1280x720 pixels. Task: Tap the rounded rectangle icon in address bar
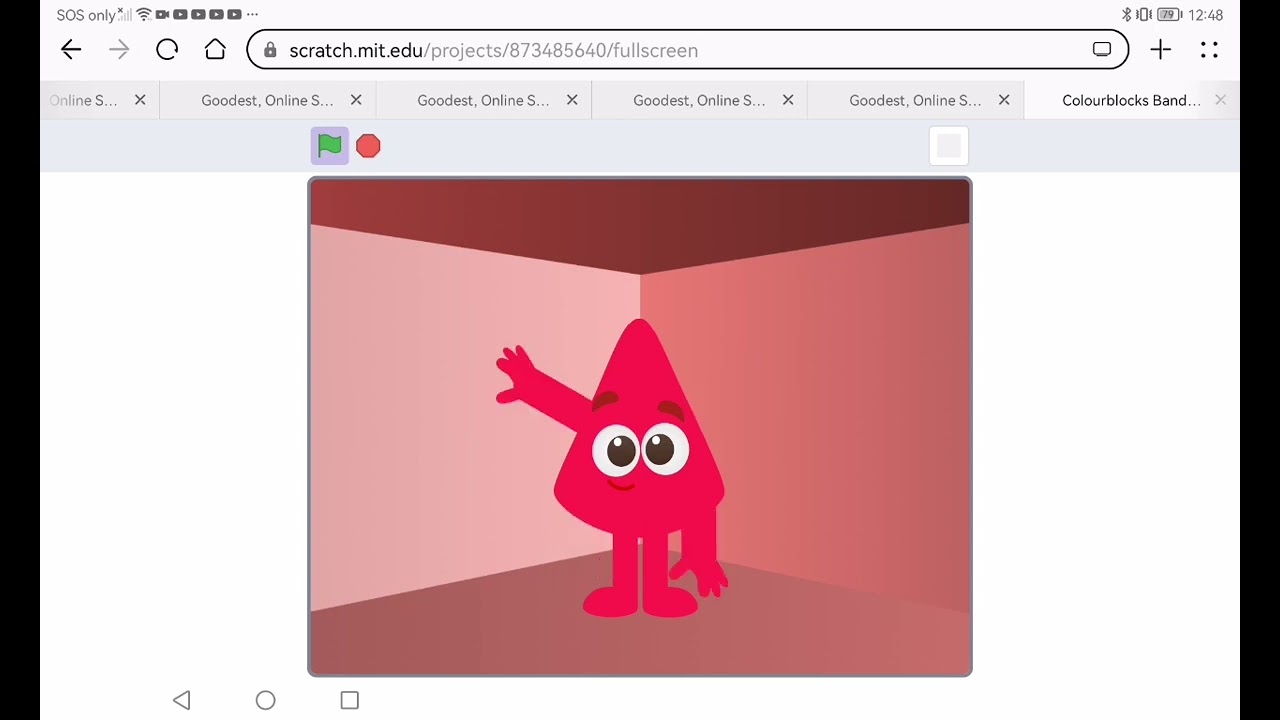[x=1102, y=50]
